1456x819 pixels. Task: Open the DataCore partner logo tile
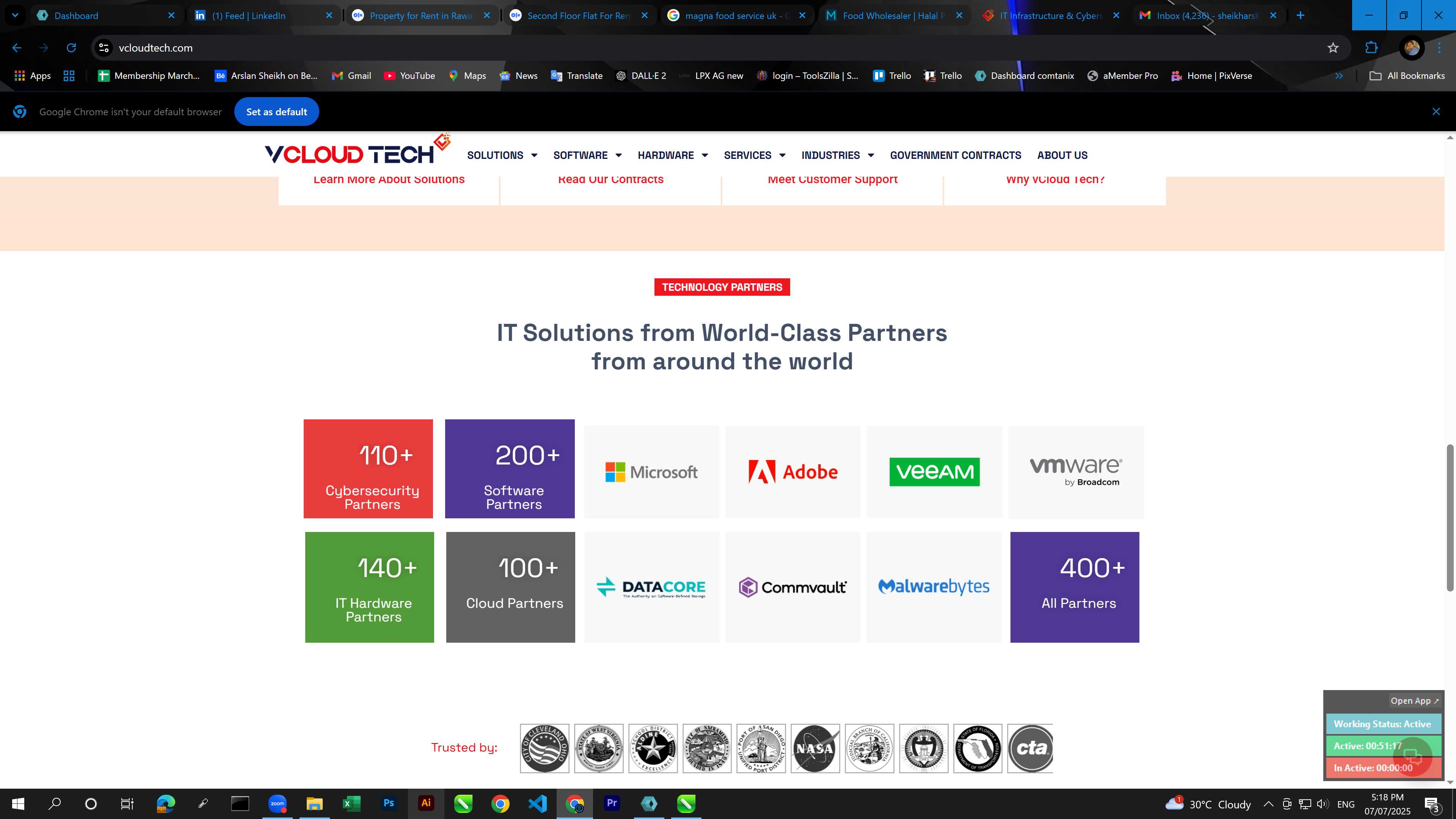tap(651, 587)
